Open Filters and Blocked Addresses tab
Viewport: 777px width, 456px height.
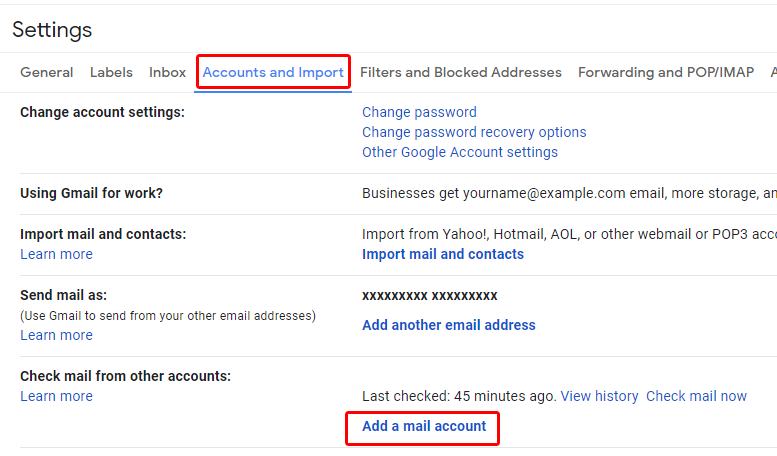(460, 72)
